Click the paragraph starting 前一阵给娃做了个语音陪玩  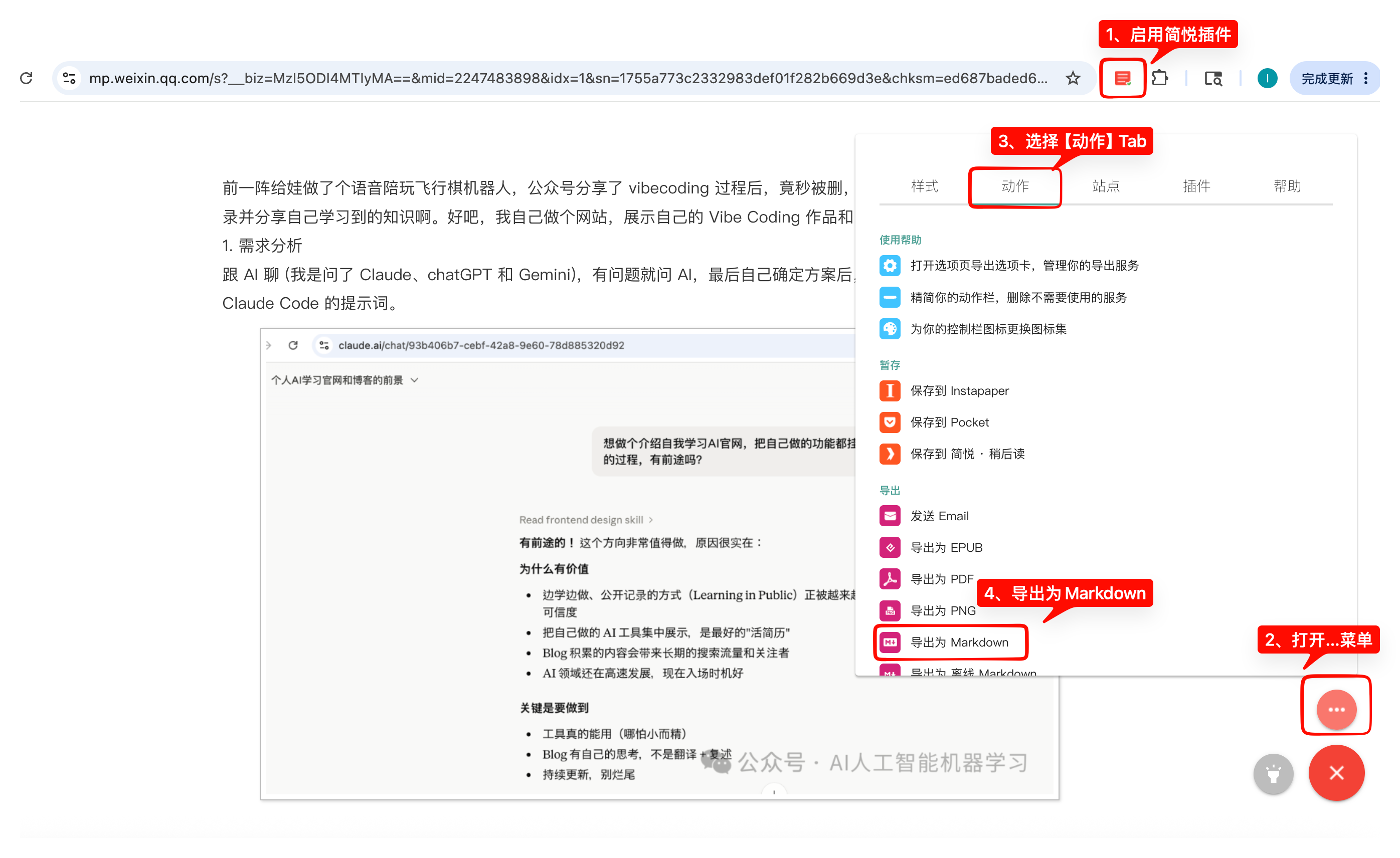tap(538, 202)
